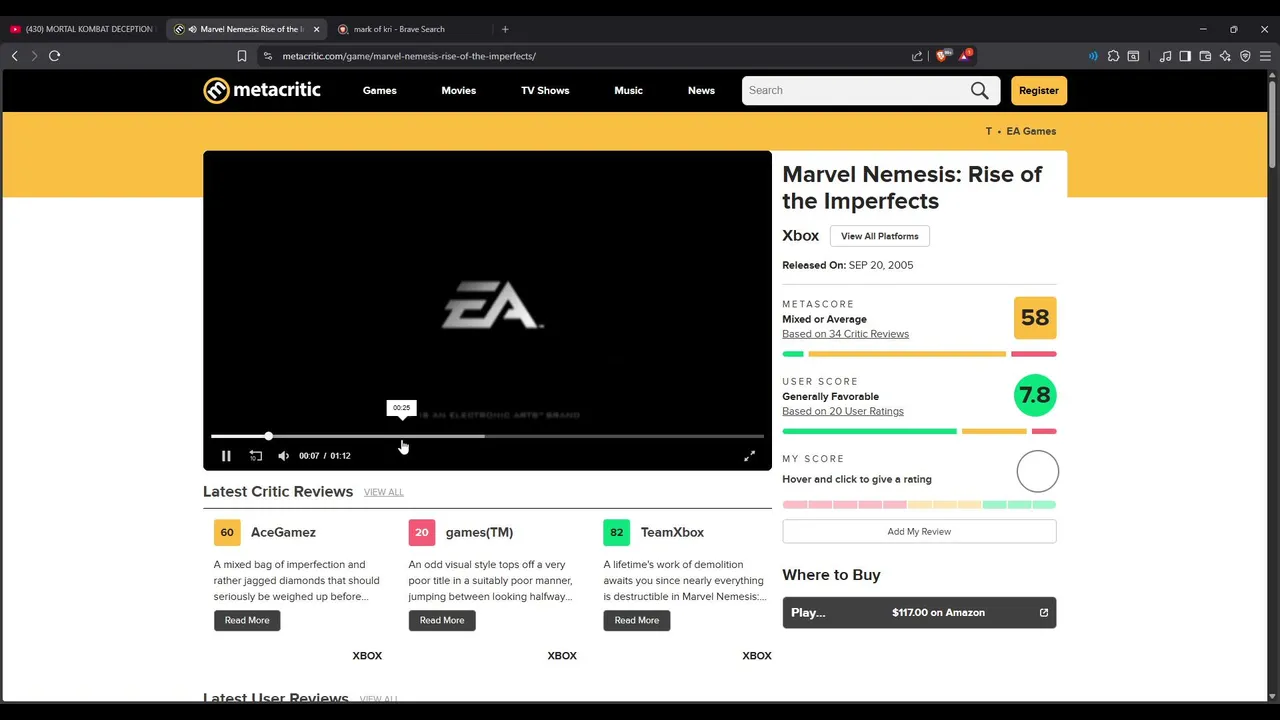Click the rewind icon in the video player

[x=256, y=456]
